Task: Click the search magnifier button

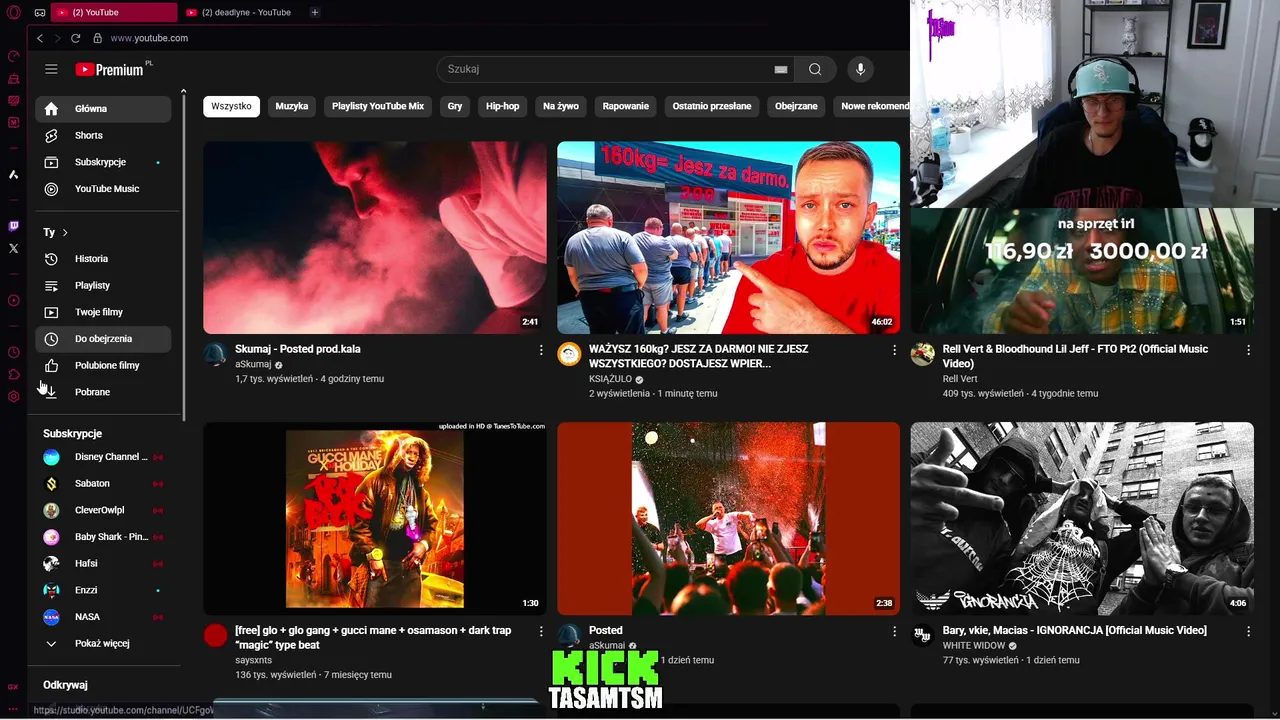Action: (x=815, y=69)
